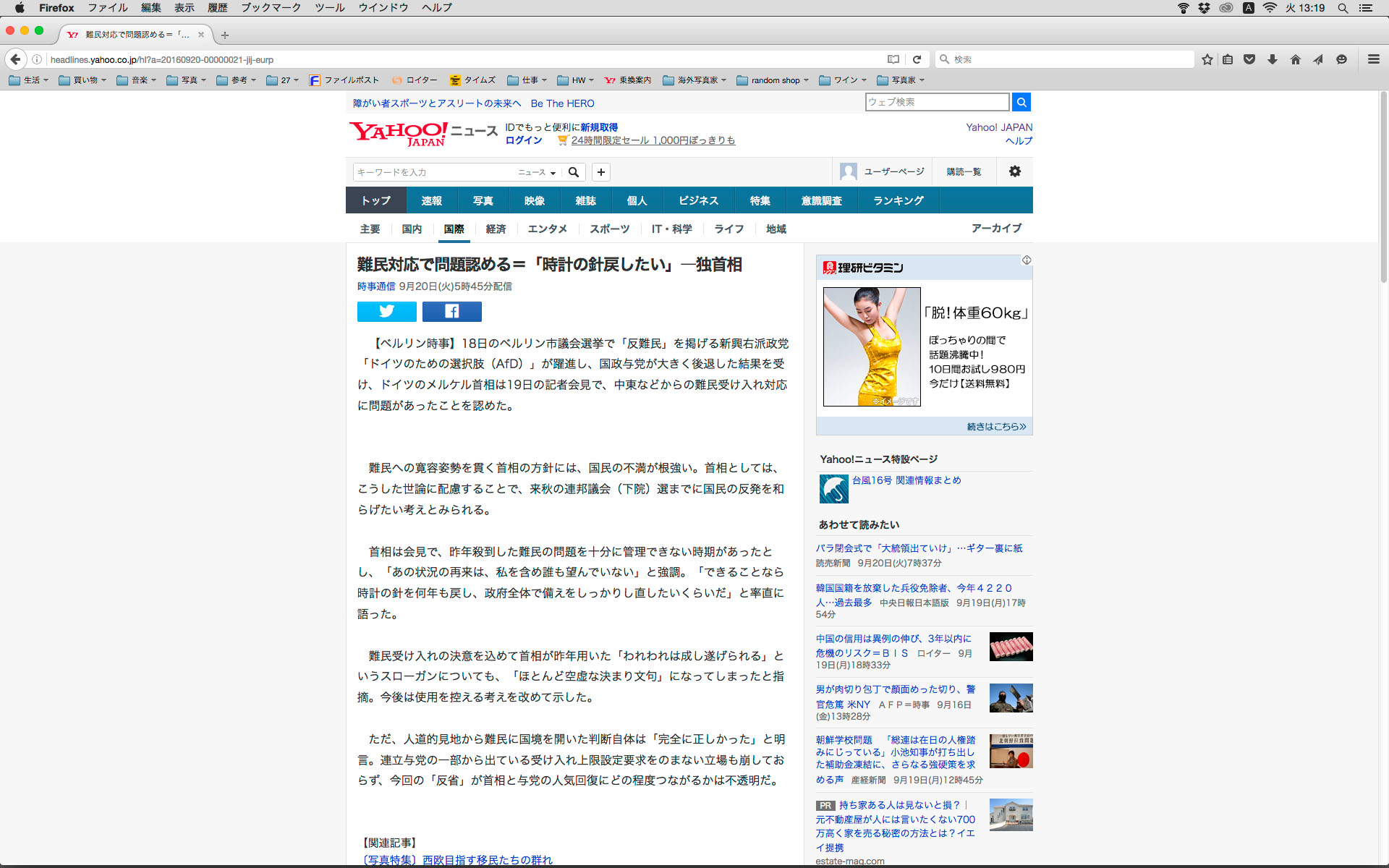This screenshot has height=868, width=1389.
Task: Share the article via Facebook button
Action: [x=451, y=311]
